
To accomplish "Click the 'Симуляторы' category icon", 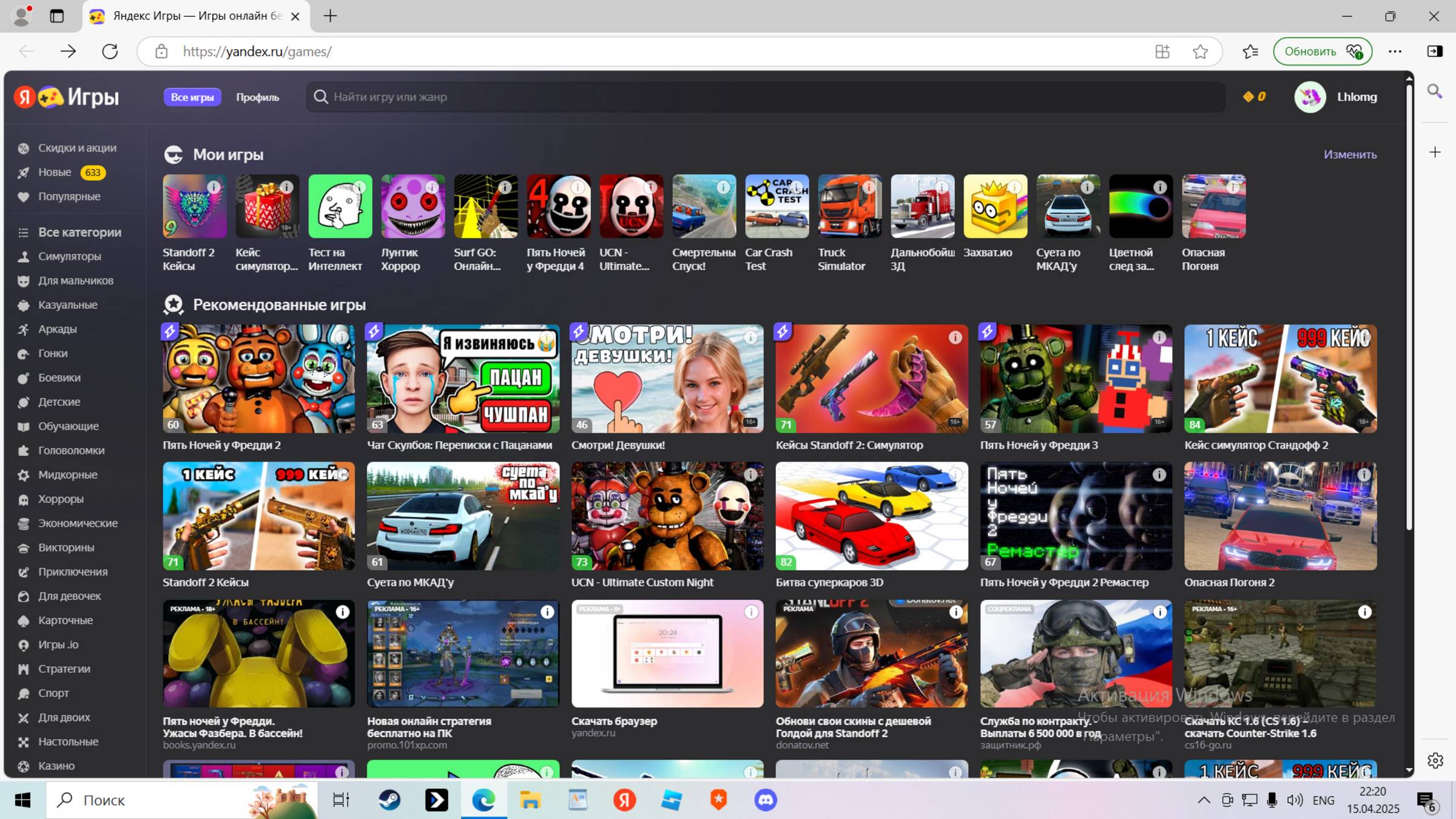I will pyautogui.click(x=24, y=257).
